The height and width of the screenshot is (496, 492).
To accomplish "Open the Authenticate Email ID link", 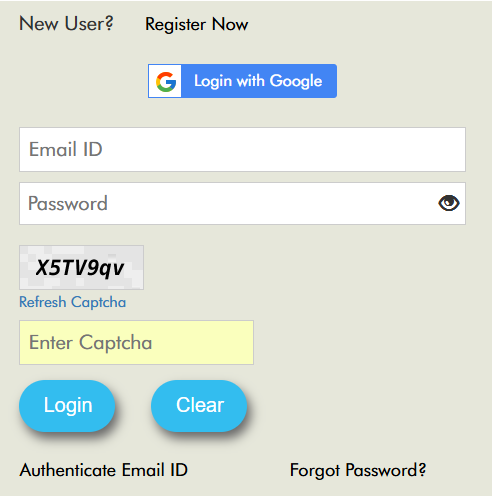I will tap(104, 470).
